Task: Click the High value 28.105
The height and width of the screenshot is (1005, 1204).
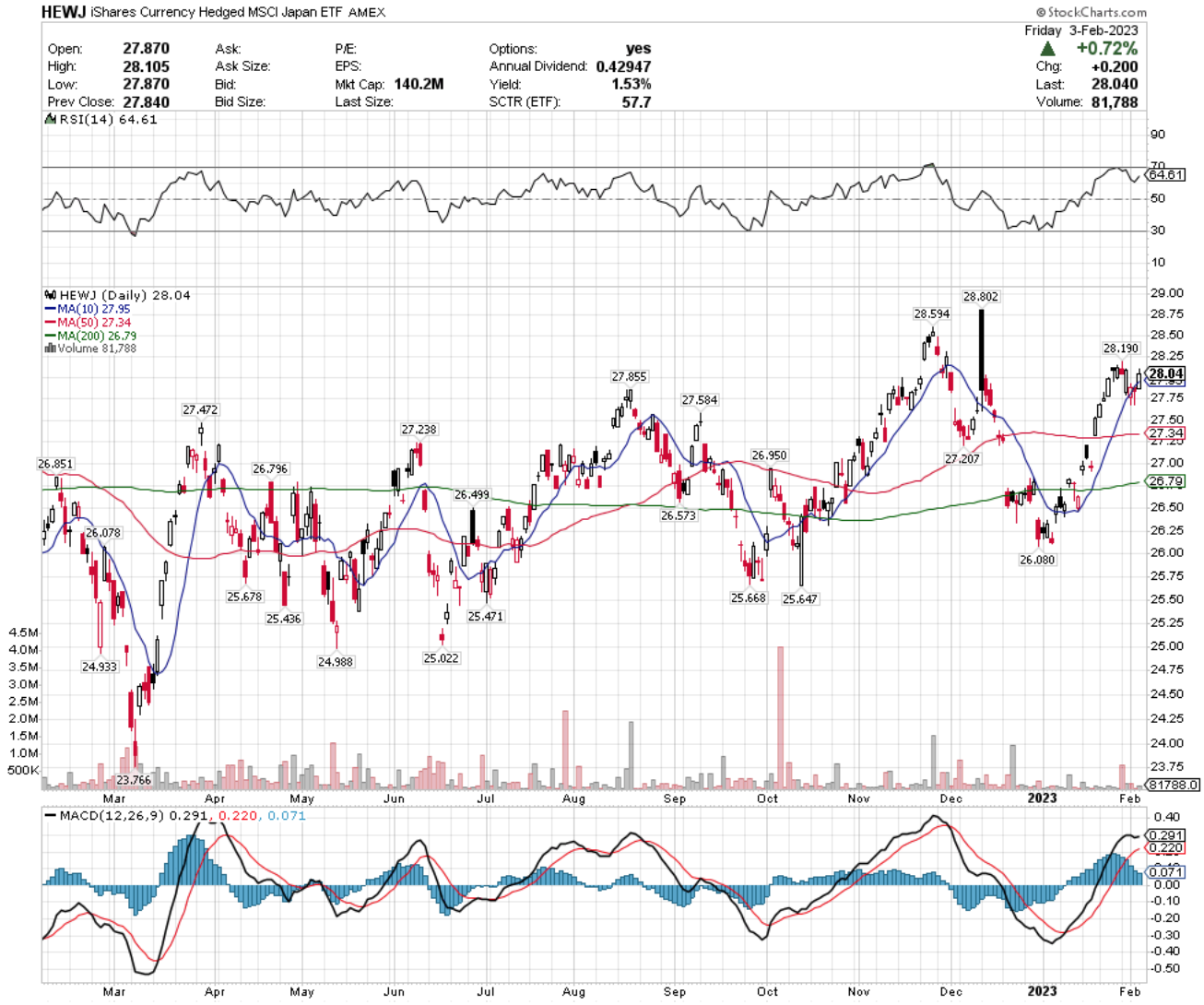Action: 146,66
